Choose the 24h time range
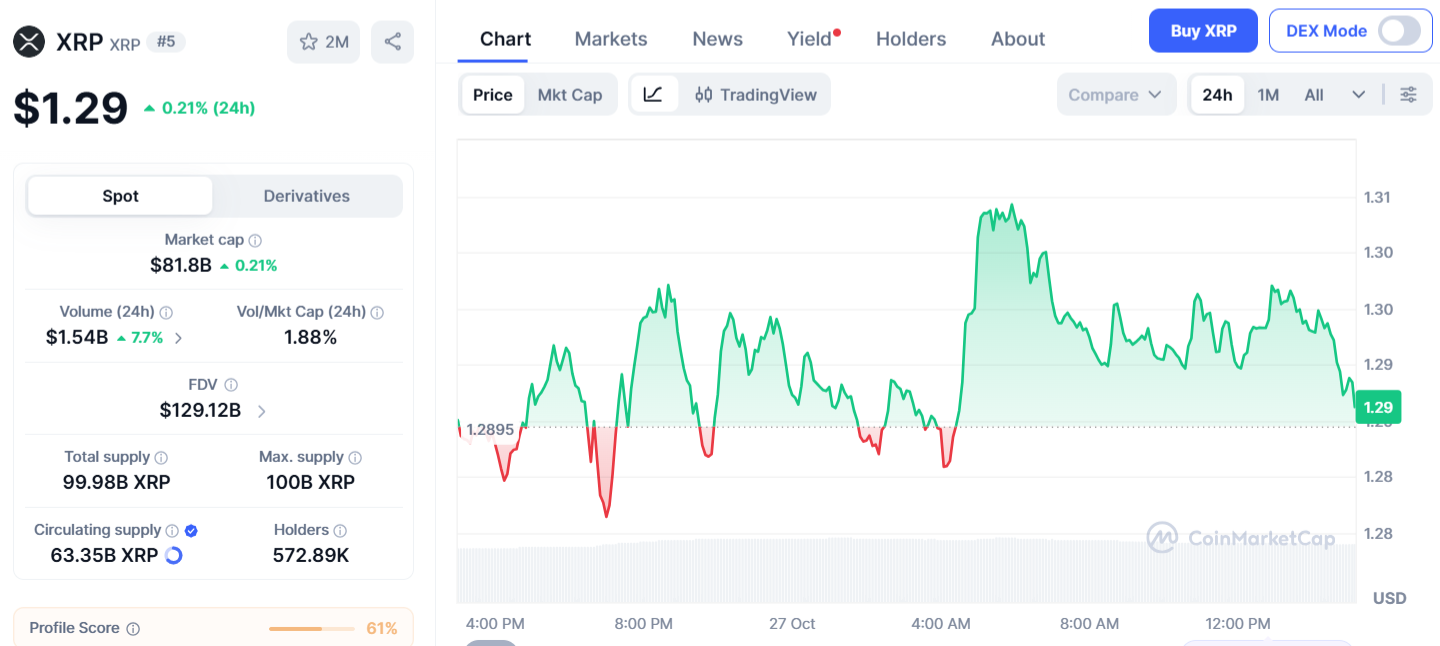This screenshot has width=1440, height=646. coord(1217,95)
